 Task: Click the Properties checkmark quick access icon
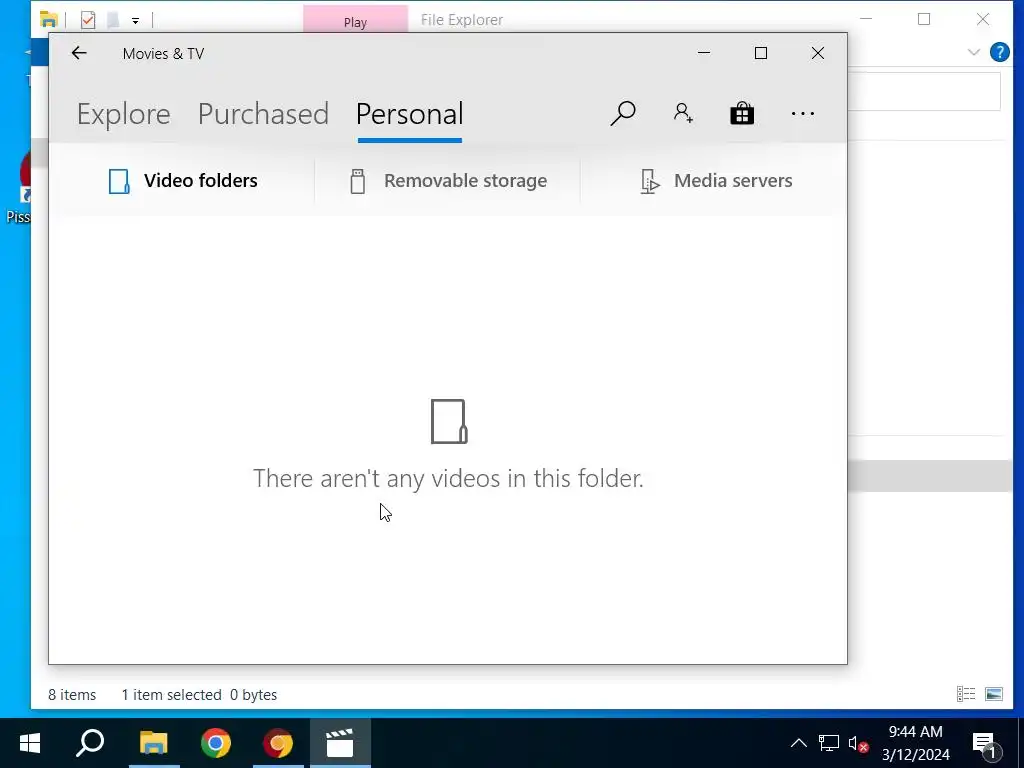click(88, 20)
